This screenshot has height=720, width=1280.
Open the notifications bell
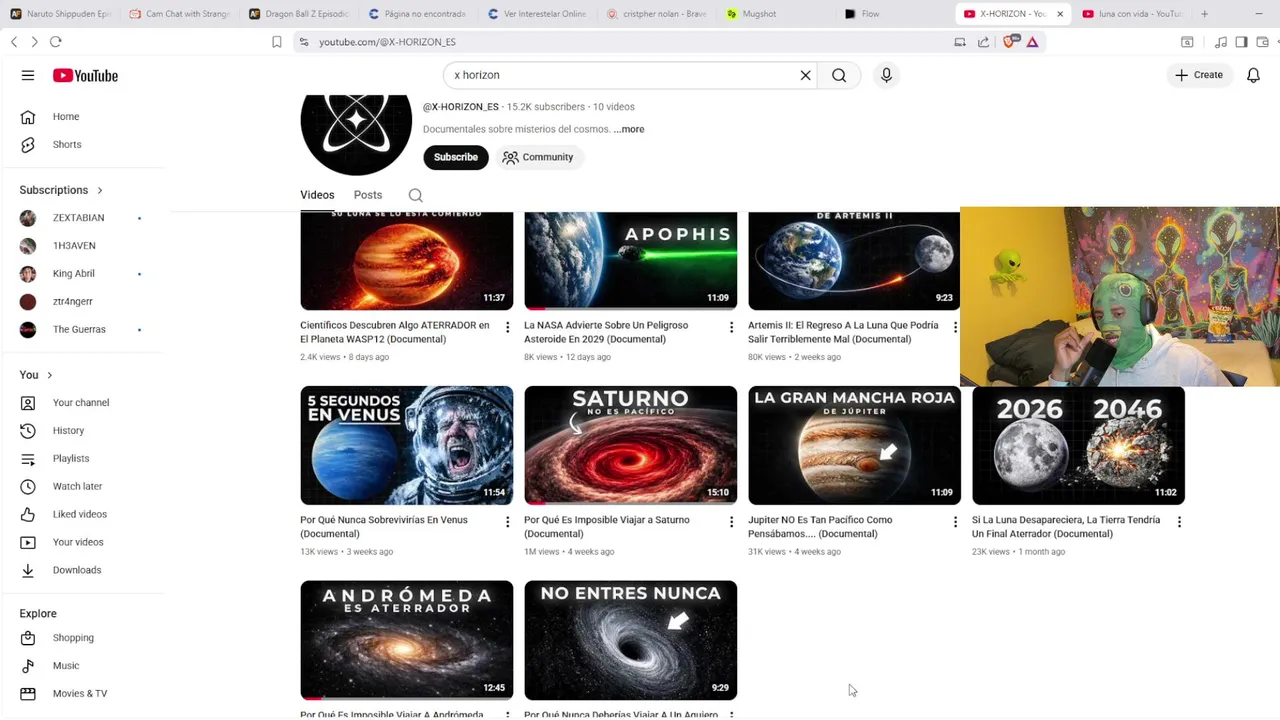pos(1253,75)
